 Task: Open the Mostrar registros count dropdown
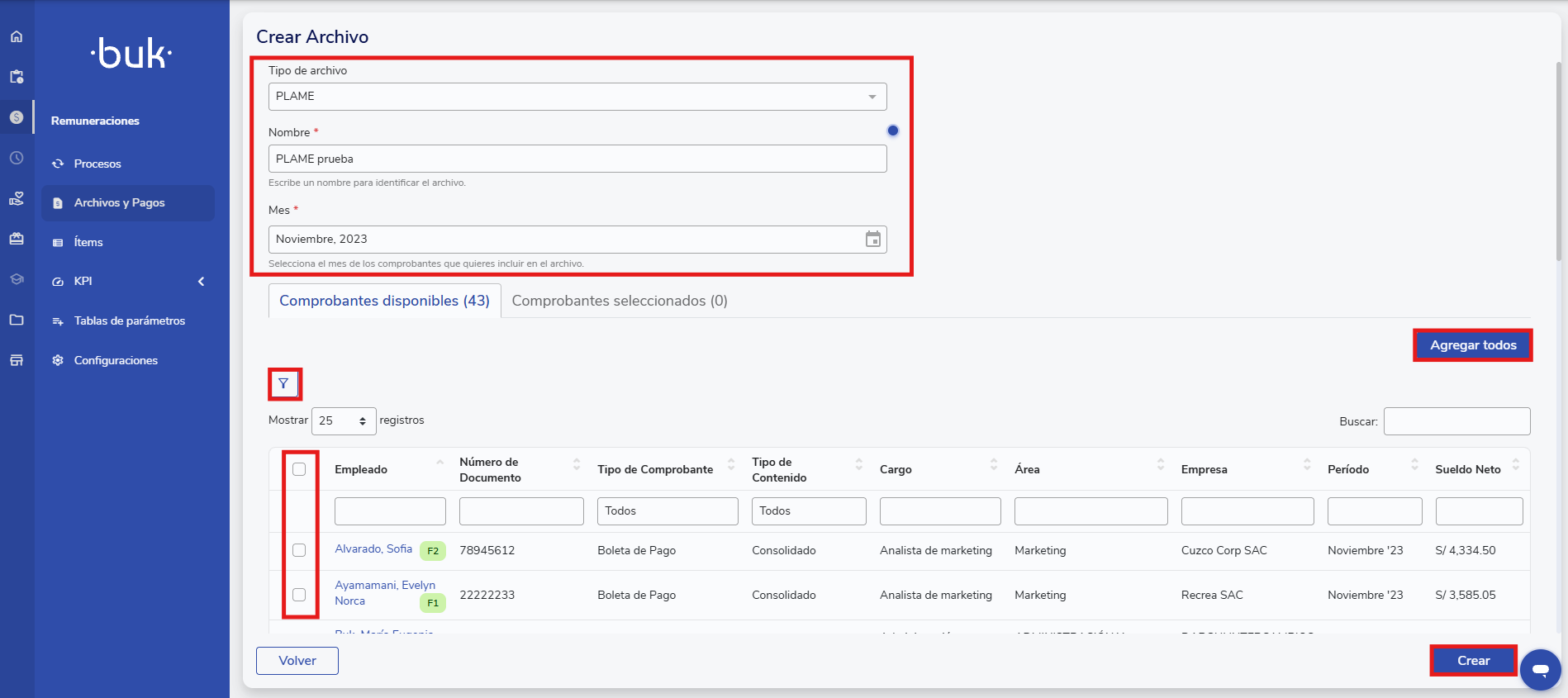click(343, 421)
